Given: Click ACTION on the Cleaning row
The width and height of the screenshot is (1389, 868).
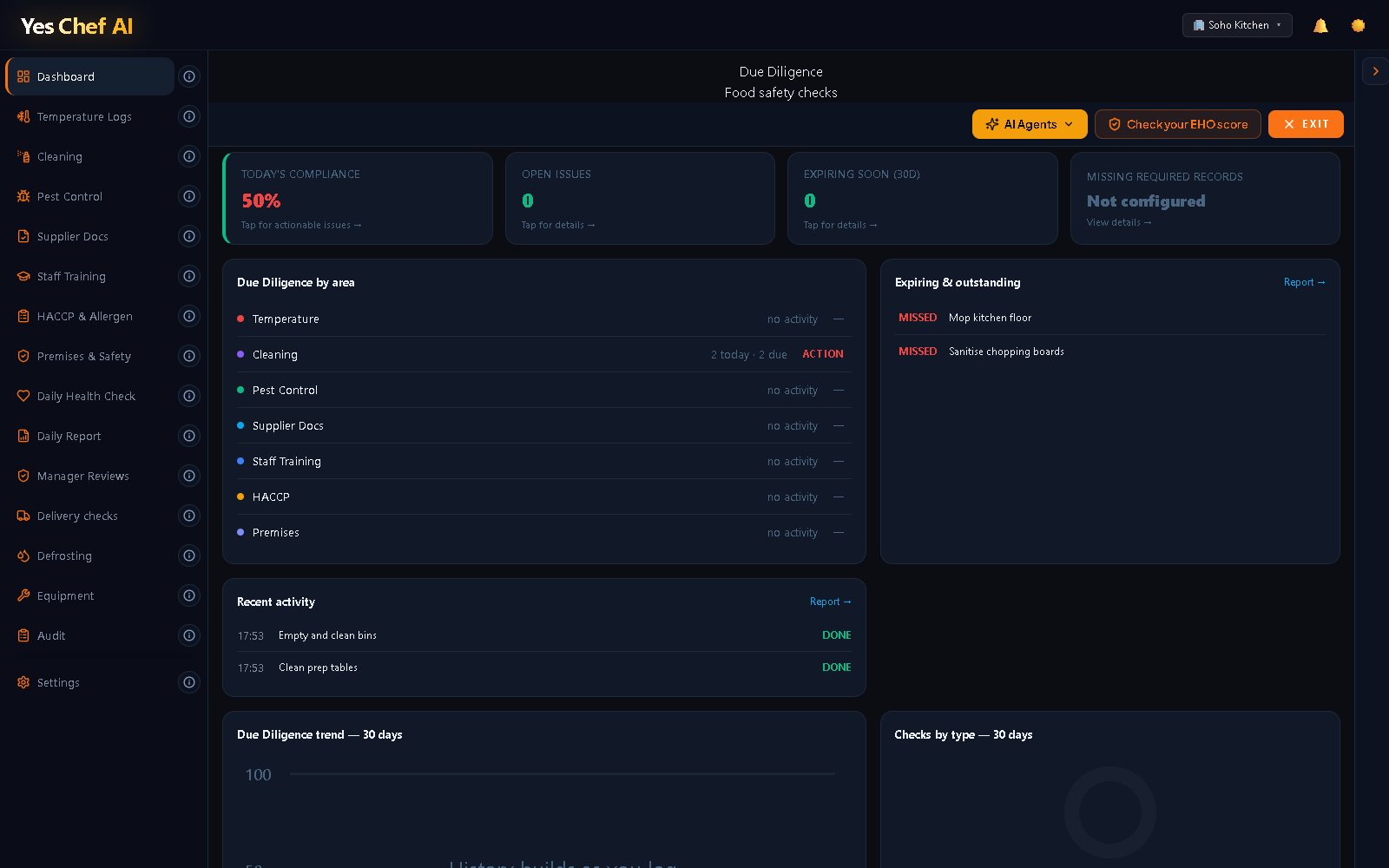Looking at the screenshot, I should (x=823, y=354).
